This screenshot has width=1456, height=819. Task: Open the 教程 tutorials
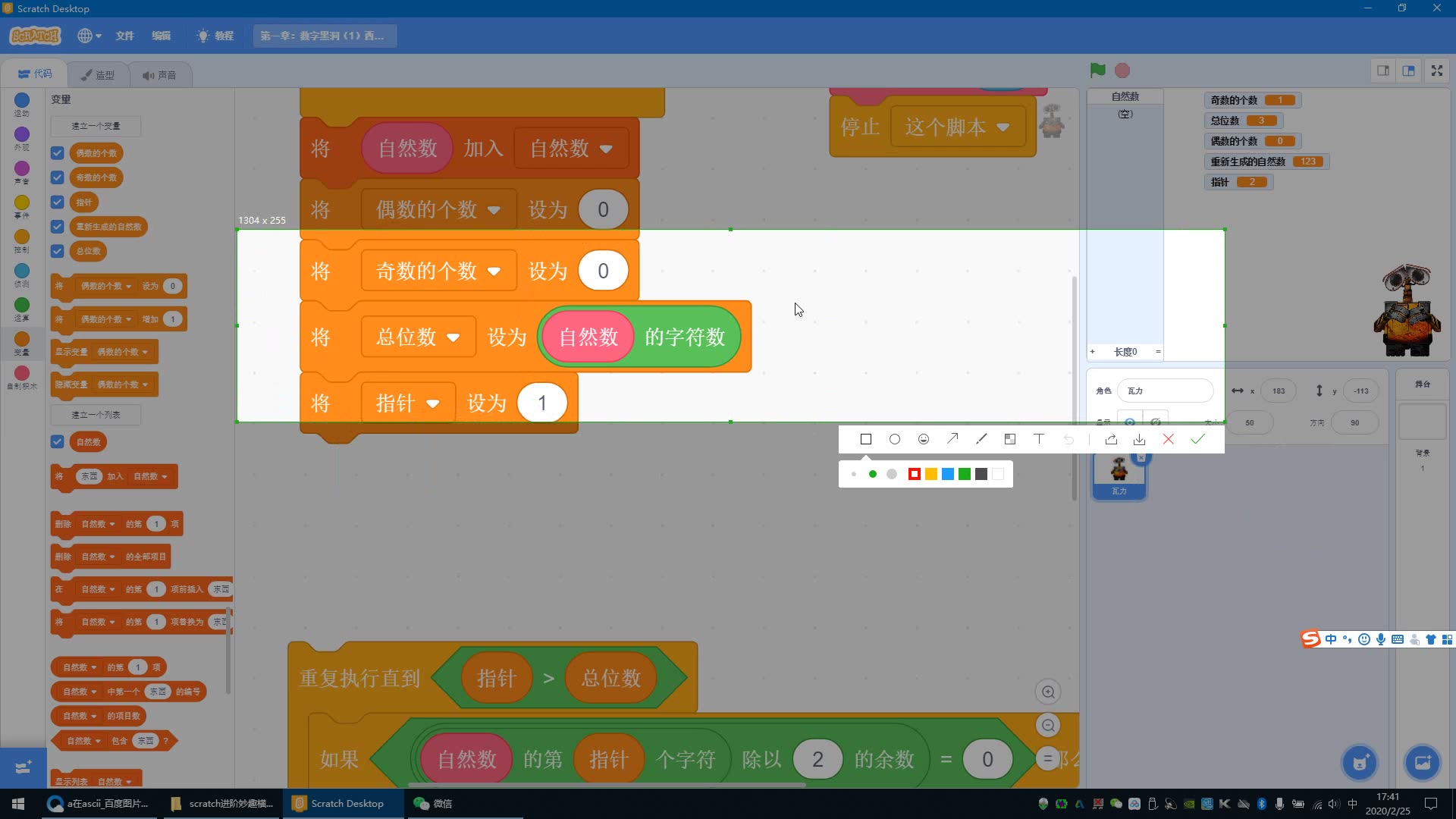tap(215, 36)
